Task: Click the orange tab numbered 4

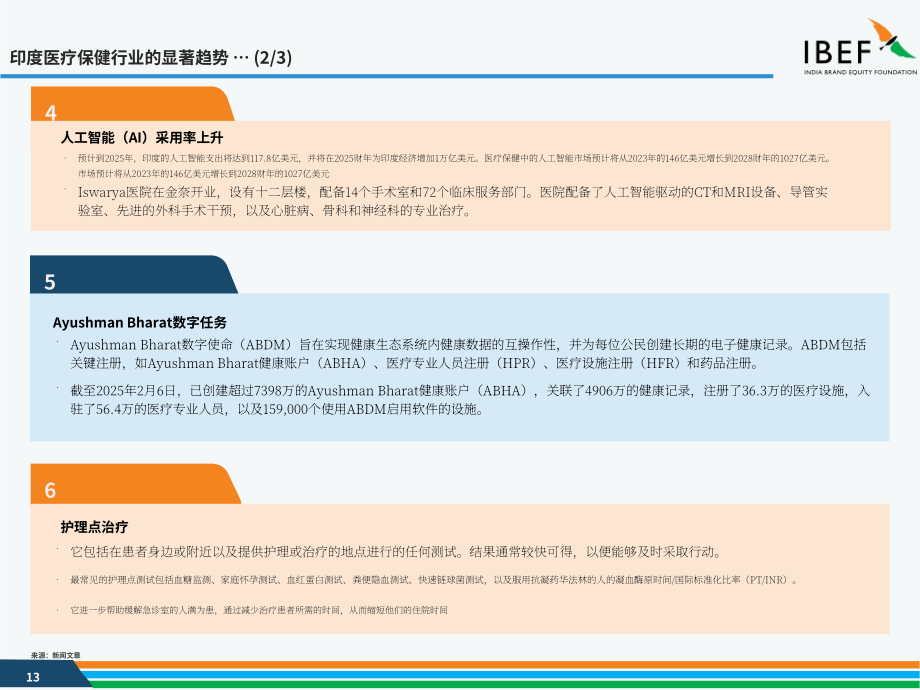Action: tap(132, 104)
